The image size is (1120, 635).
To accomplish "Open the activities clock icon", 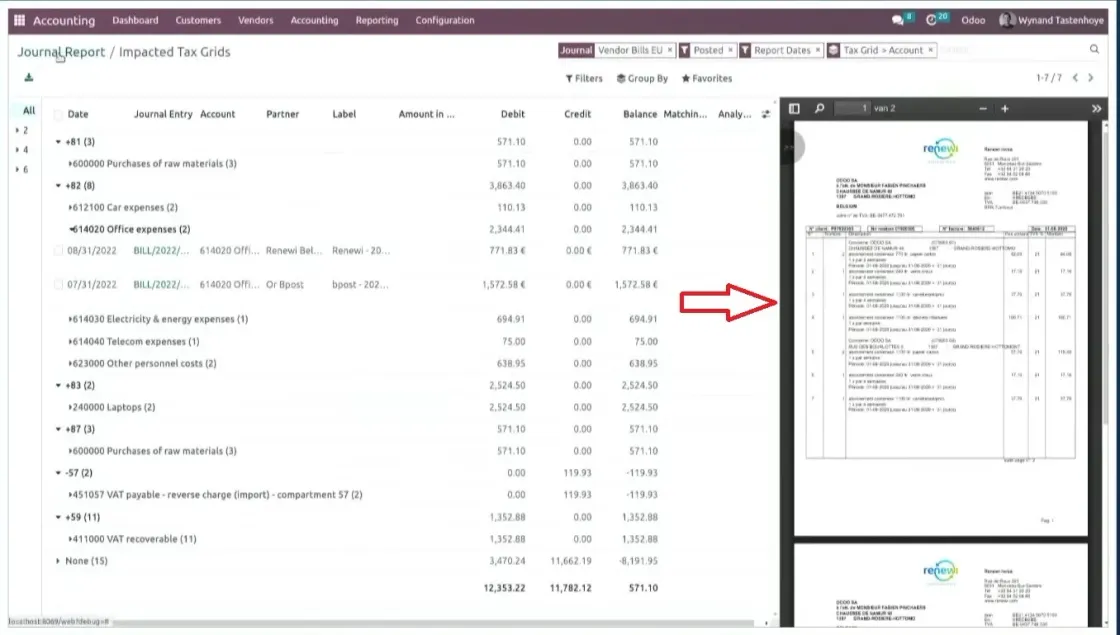I will tap(931, 20).
